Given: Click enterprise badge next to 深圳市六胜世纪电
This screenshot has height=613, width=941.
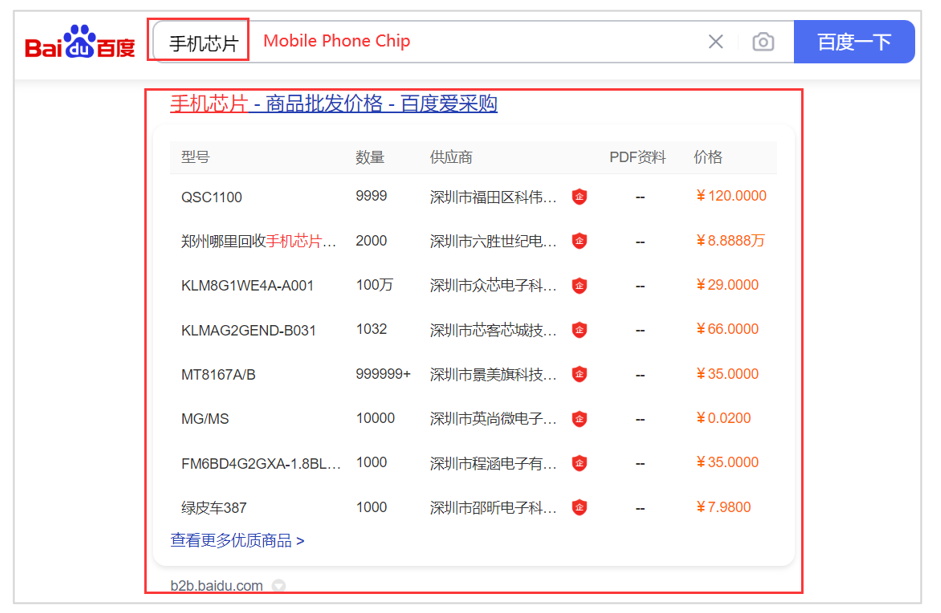Looking at the screenshot, I should (x=579, y=241).
